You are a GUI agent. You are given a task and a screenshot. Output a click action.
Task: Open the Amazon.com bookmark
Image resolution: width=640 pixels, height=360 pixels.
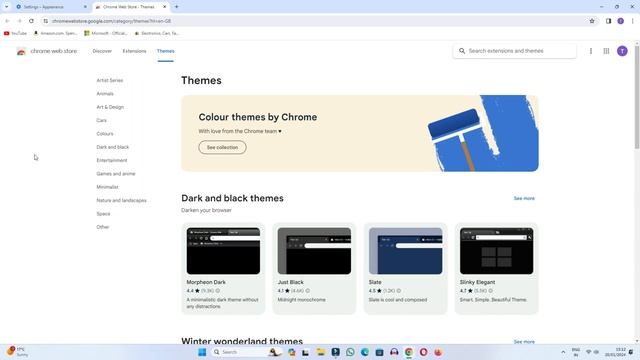coord(55,33)
